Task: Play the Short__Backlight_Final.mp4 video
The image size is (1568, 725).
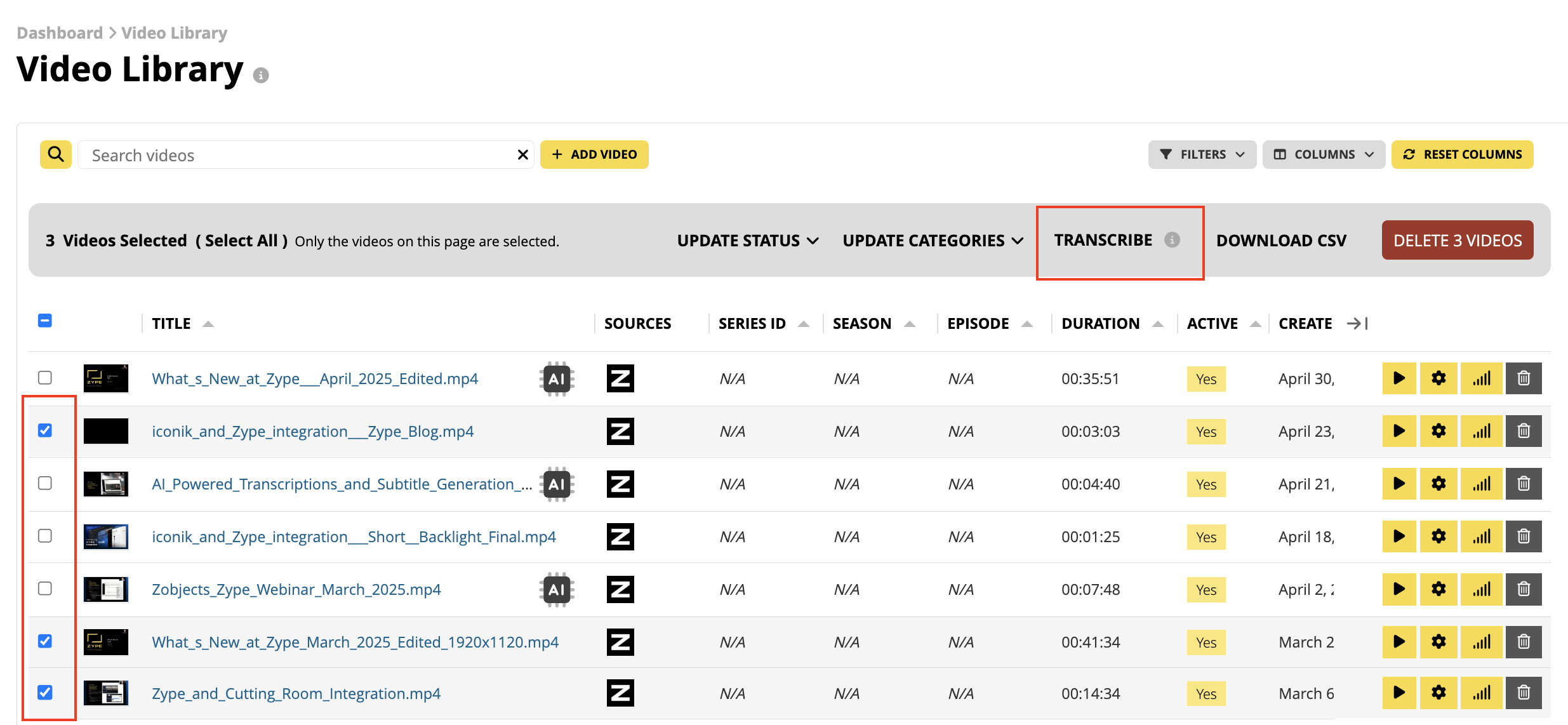Action: coord(1399,536)
